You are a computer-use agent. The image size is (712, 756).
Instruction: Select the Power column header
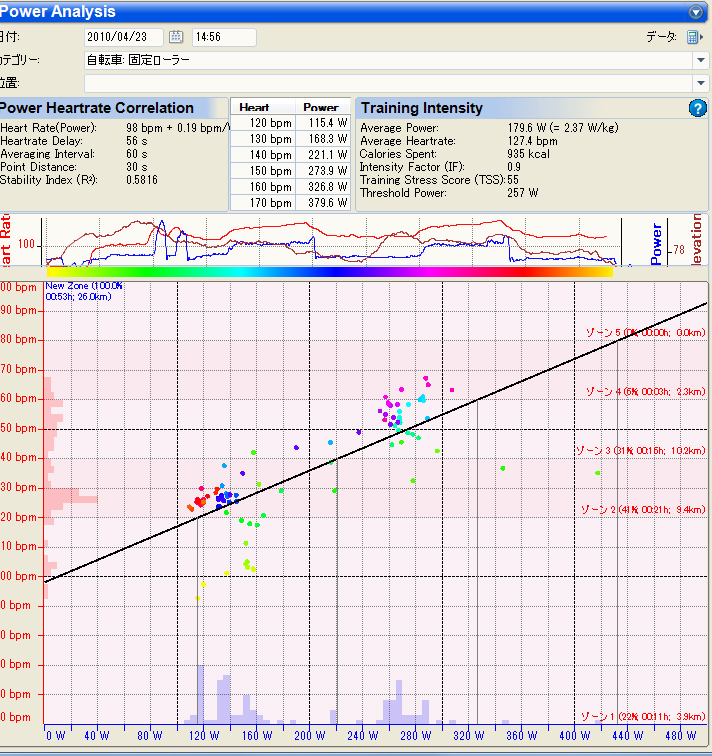click(x=322, y=107)
